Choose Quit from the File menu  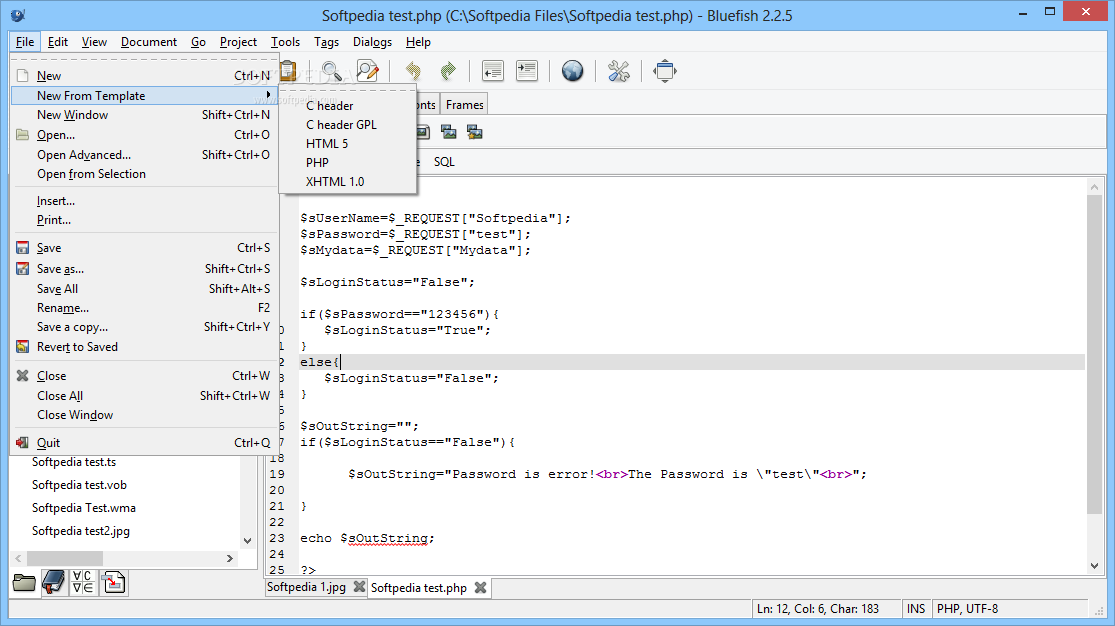pyautogui.click(x=144, y=442)
